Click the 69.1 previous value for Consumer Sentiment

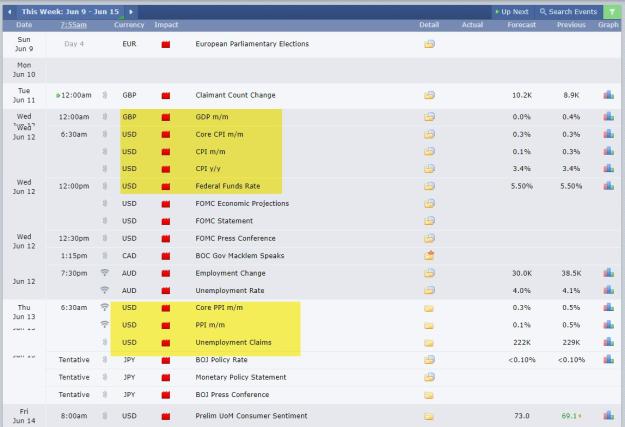[569, 416]
